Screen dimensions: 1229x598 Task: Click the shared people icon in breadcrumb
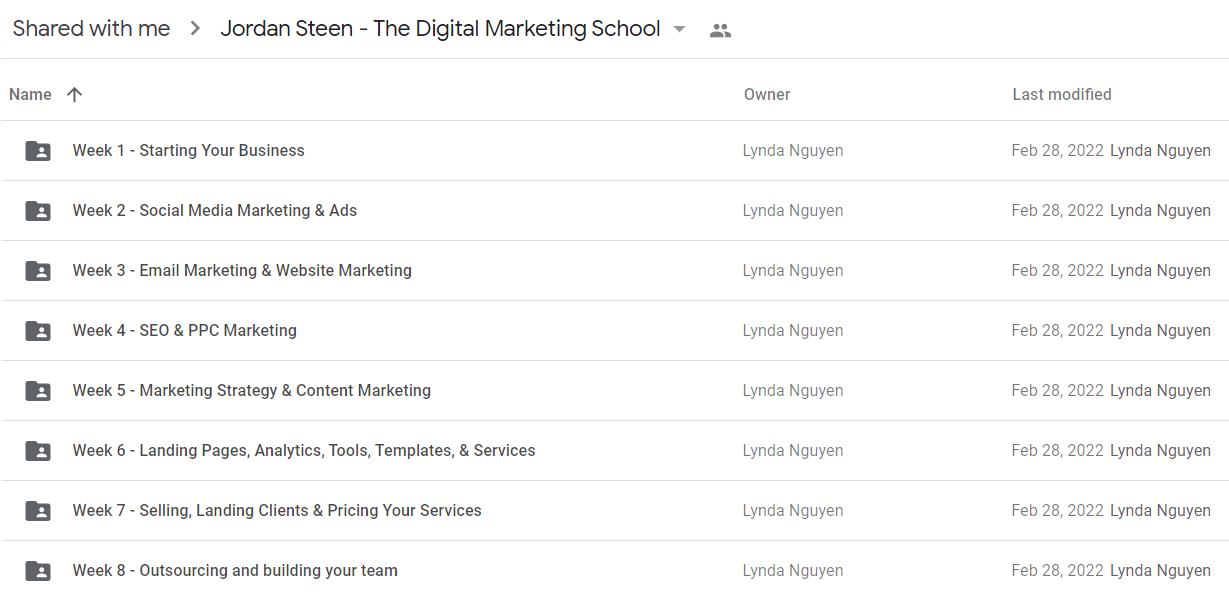(x=720, y=30)
